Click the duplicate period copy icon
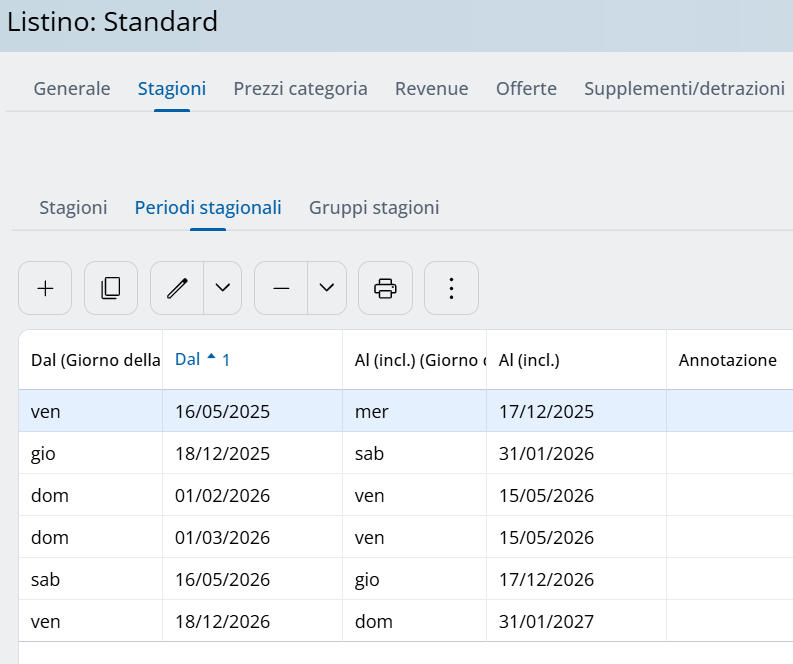The width and height of the screenshot is (793, 664). [111, 288]
